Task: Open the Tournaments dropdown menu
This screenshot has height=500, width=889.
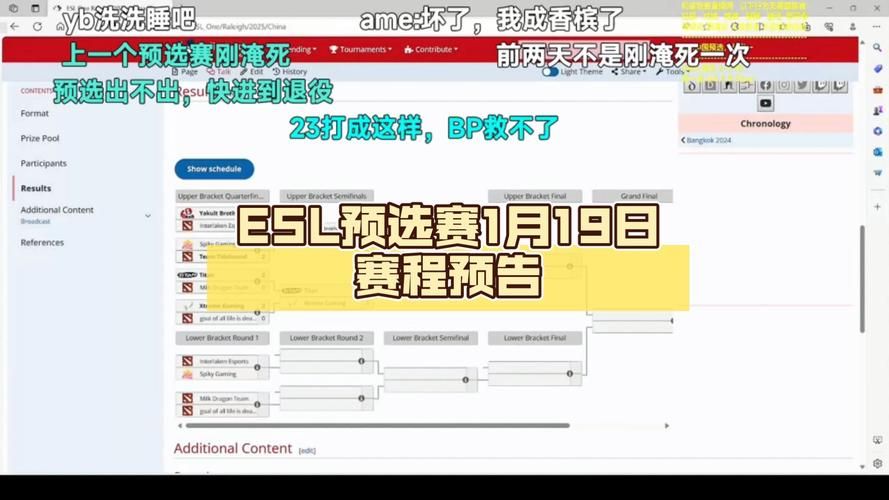Action: point(361,49)
